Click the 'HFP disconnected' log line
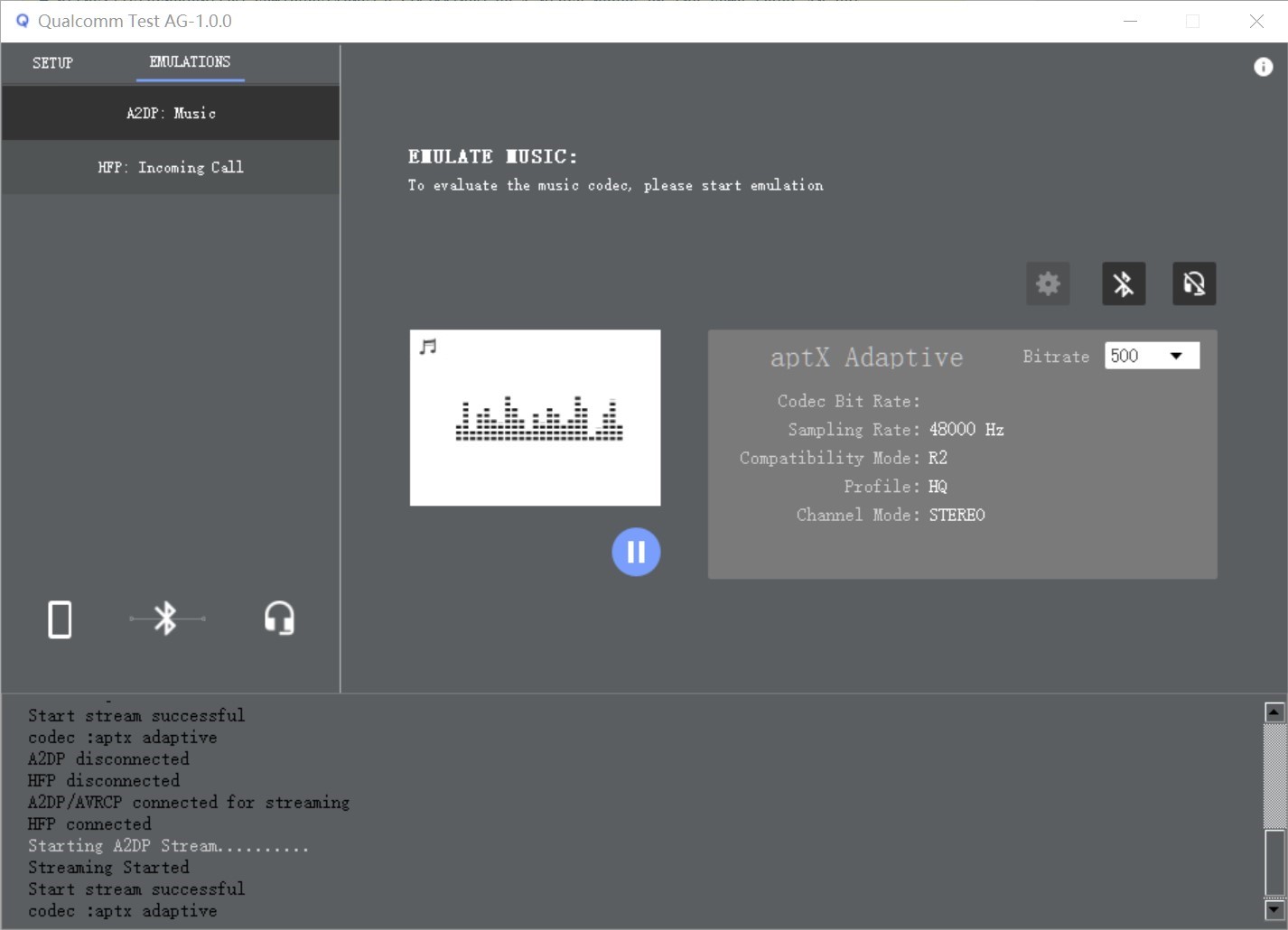The height and width of the screenshot is (930, 1288). point(104,781)
